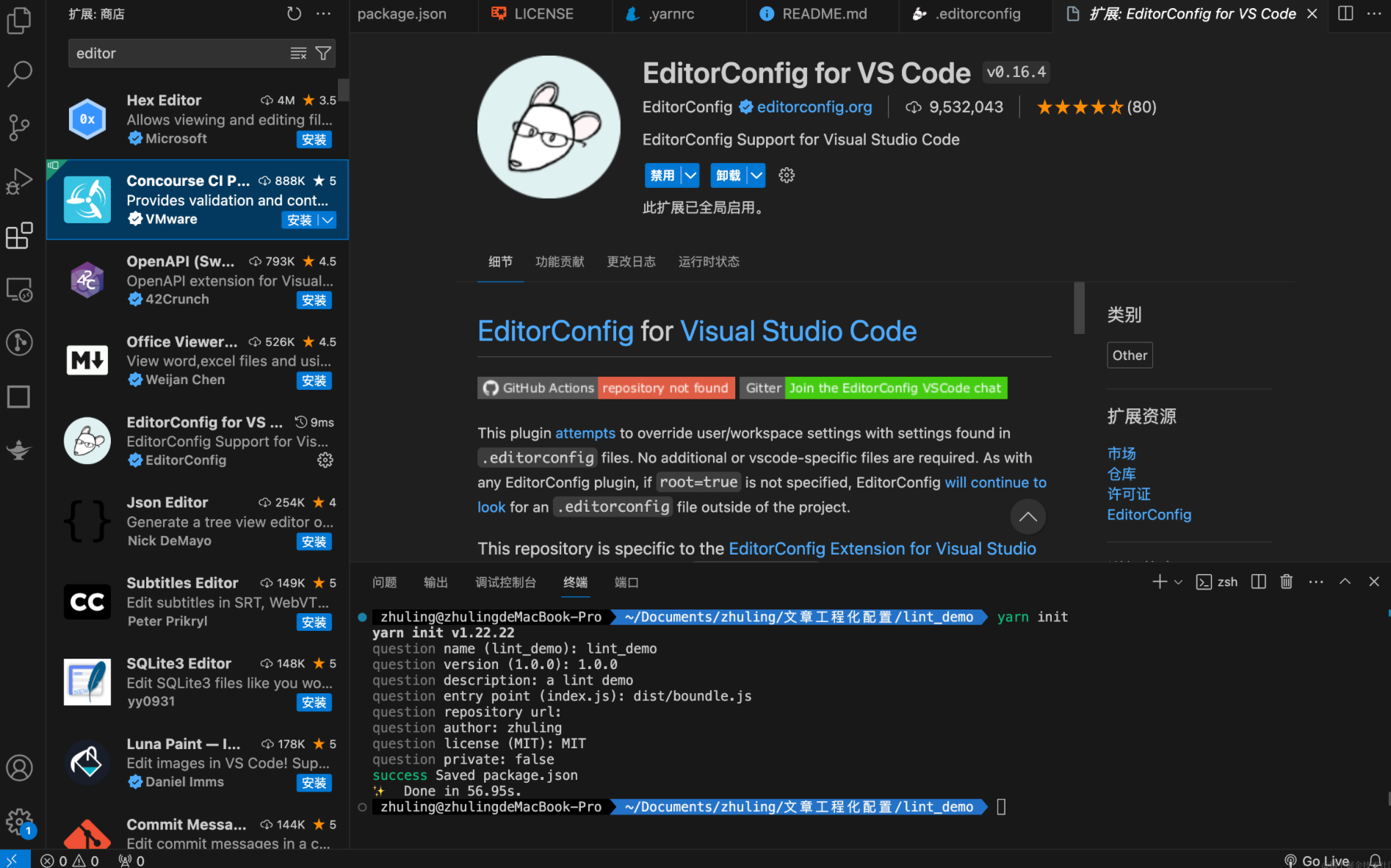Maximize the panel with up chevron
Viewport: 1391px width, 868px height.
[1345, 582]
